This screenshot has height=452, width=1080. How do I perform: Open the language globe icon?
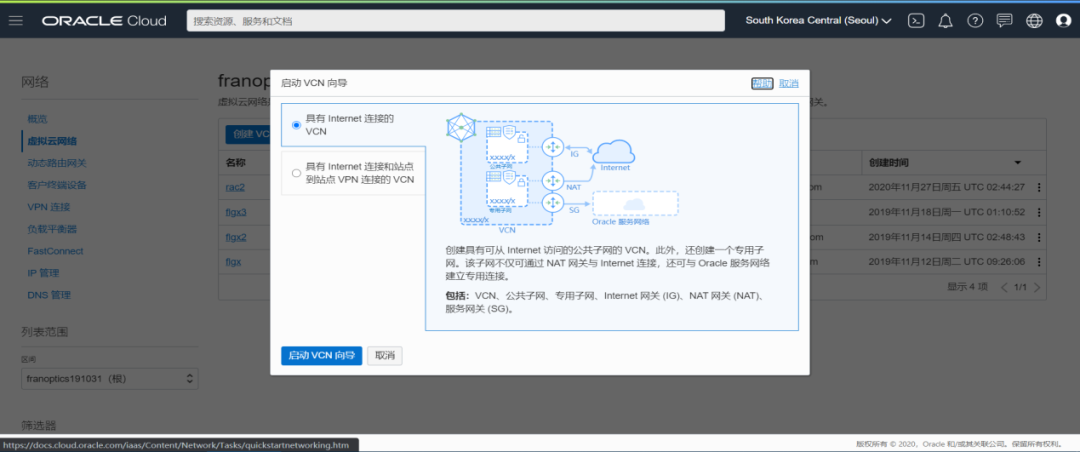(x=1034, y=21)
